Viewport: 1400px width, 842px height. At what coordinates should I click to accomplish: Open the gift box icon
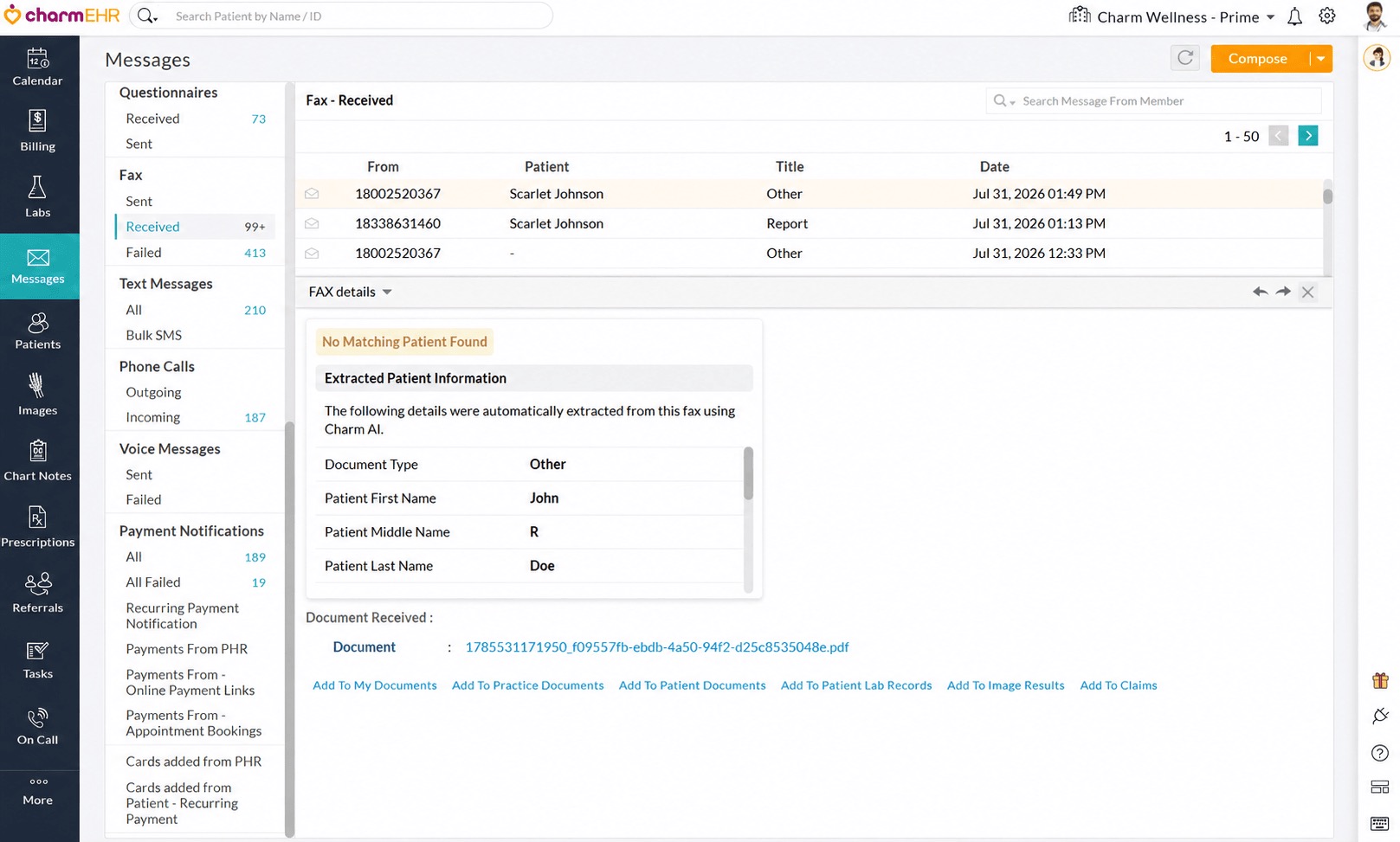tap(1380, 681)
